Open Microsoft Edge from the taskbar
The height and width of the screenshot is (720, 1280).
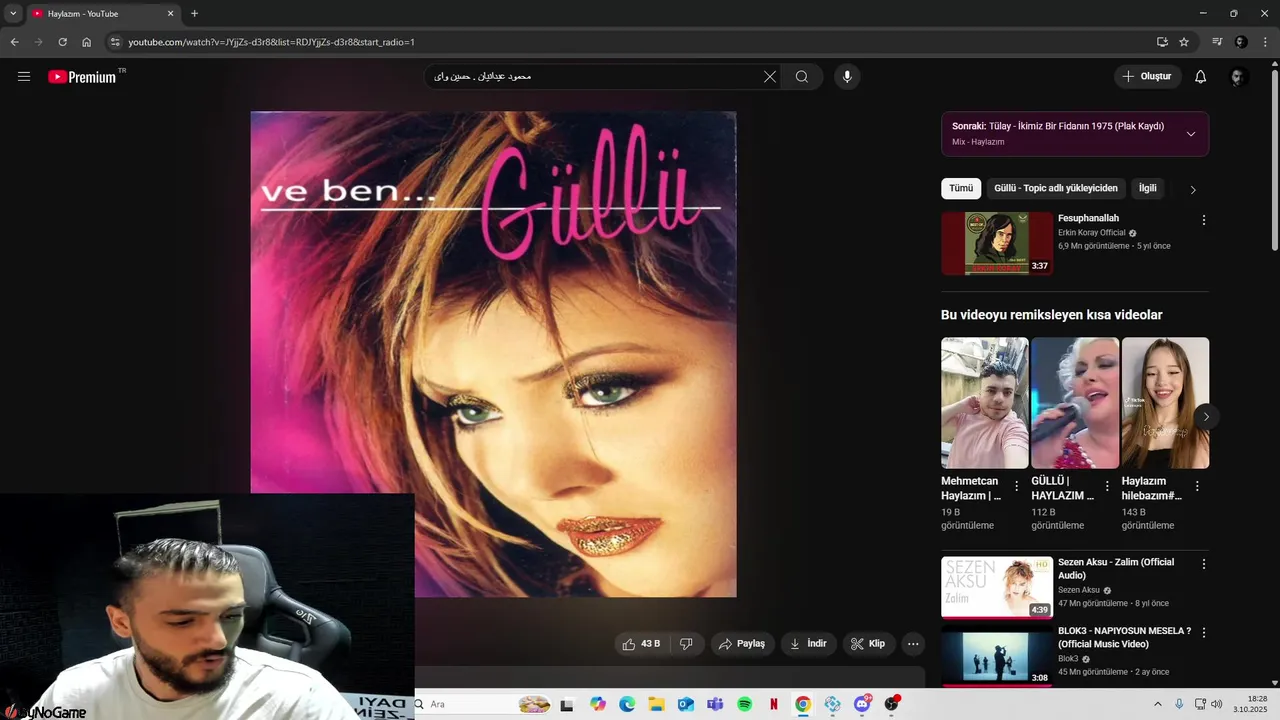click(627, 704)
